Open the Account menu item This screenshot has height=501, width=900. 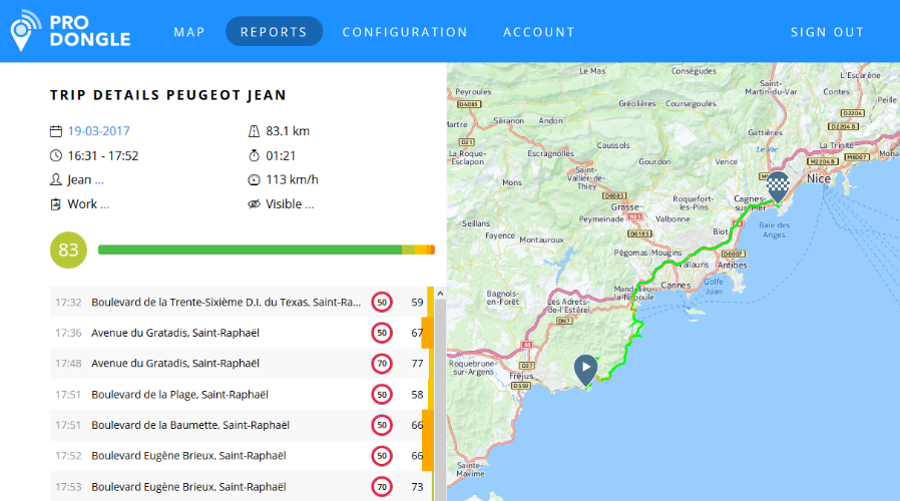click(x=538, y=32)
